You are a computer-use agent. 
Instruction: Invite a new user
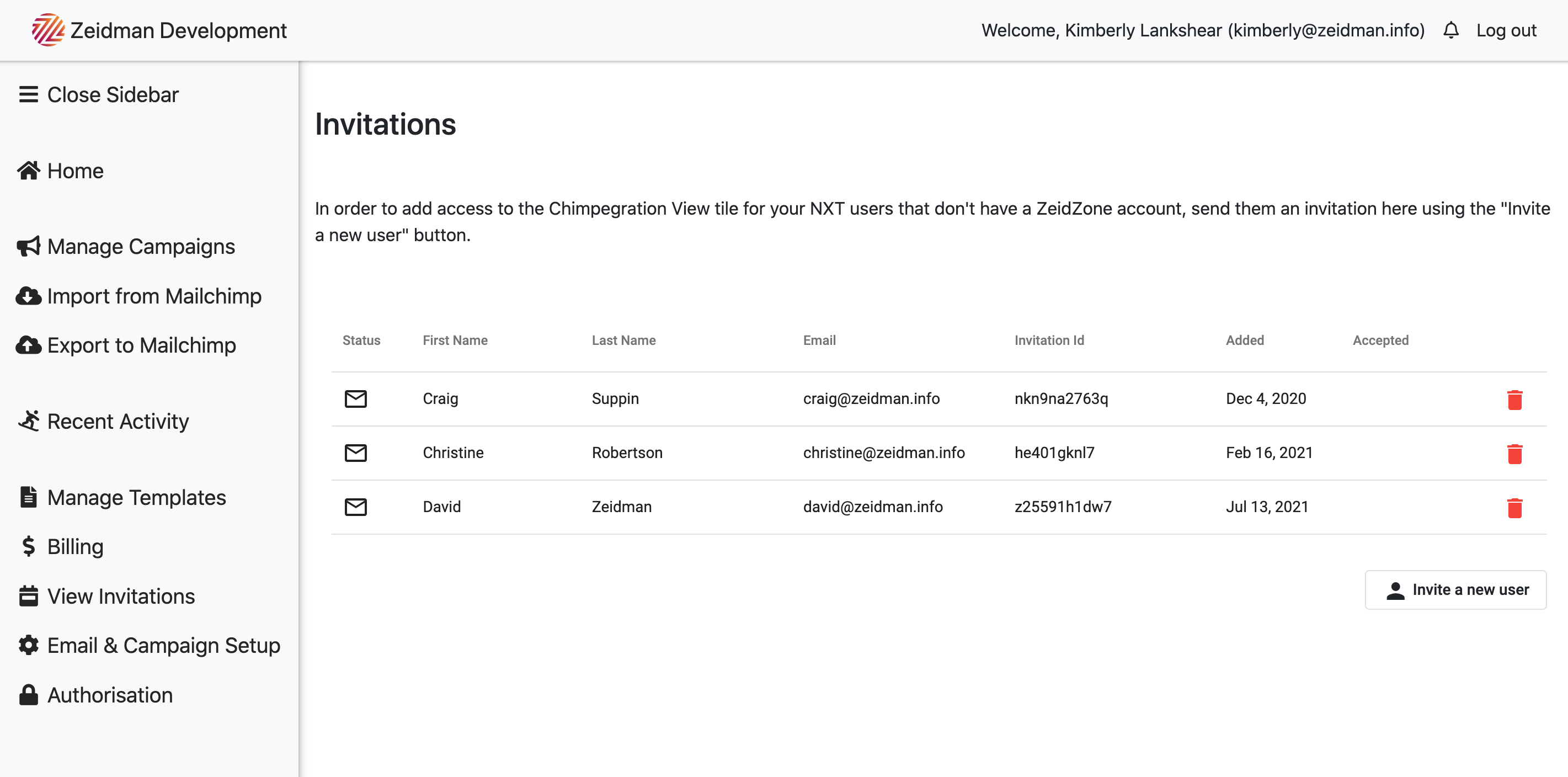[x=1455, y=589]
